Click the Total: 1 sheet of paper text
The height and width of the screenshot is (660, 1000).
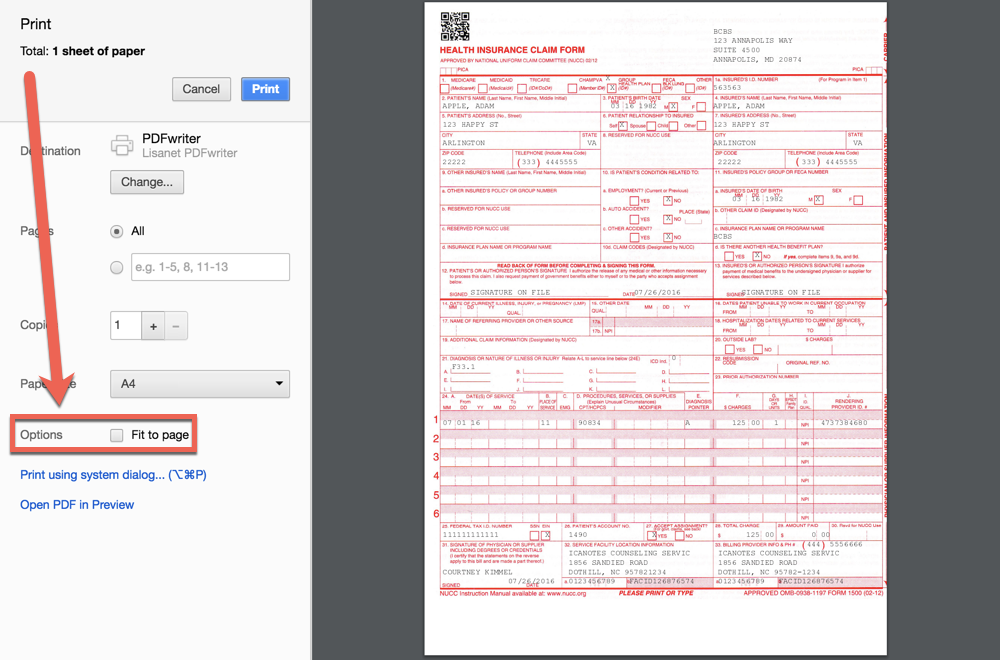click(82, 51)
